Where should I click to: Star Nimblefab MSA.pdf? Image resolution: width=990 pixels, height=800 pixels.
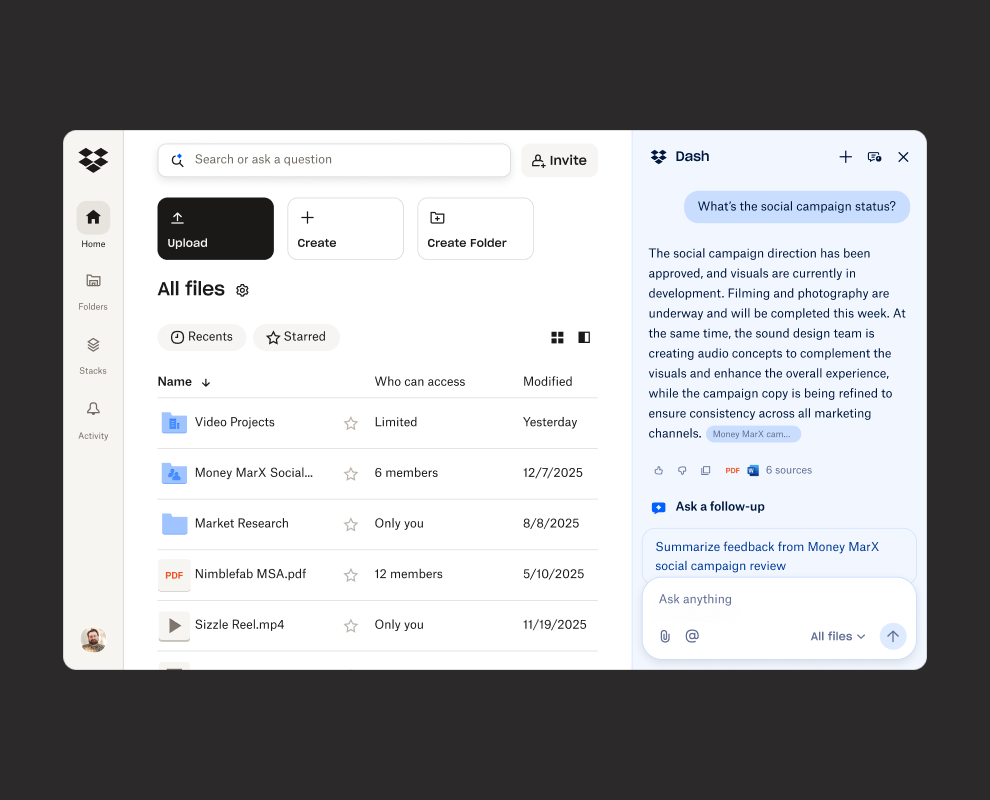coord(351,575)
